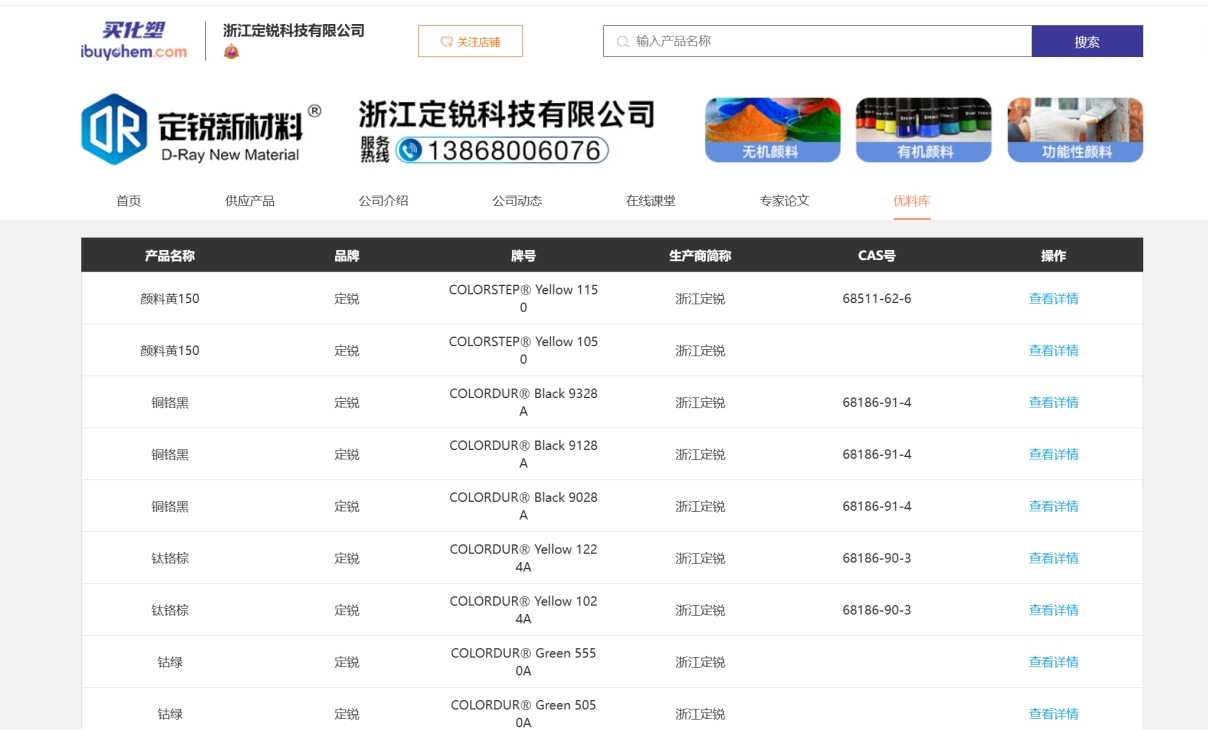This screenshot has width=1208, height=730.
Task: View details for COLORDUR Yellow 1224A
Action: coord(1054,558)
